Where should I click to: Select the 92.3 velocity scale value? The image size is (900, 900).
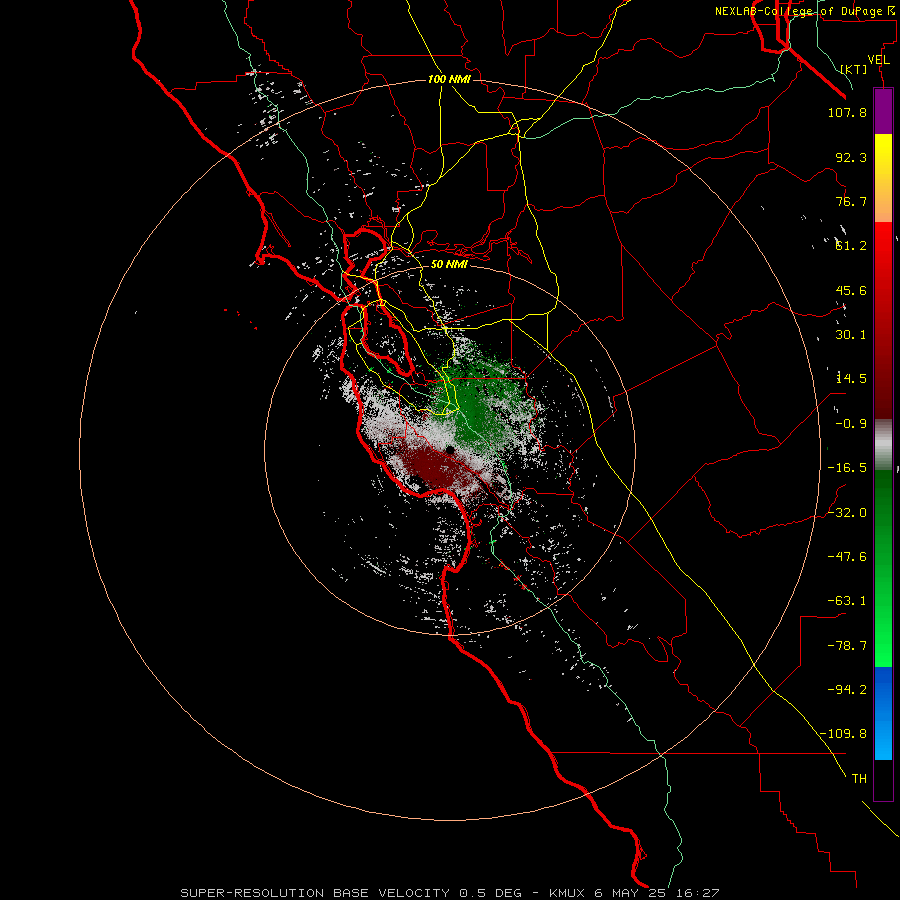(851, 157)
